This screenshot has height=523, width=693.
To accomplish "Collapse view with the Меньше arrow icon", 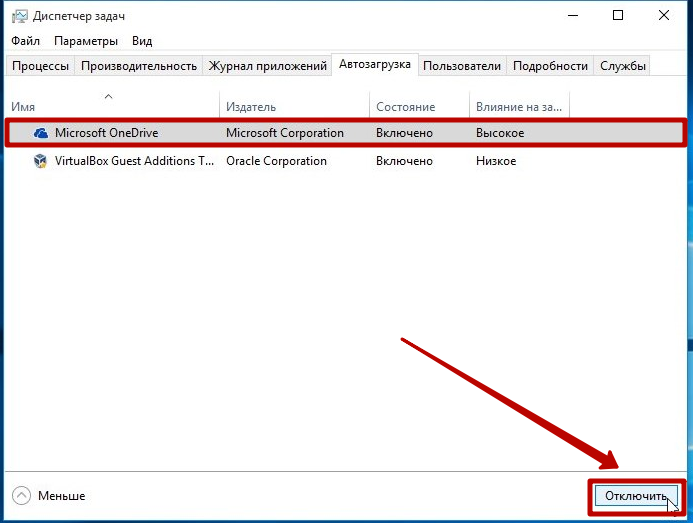I will tap(21, 496).
